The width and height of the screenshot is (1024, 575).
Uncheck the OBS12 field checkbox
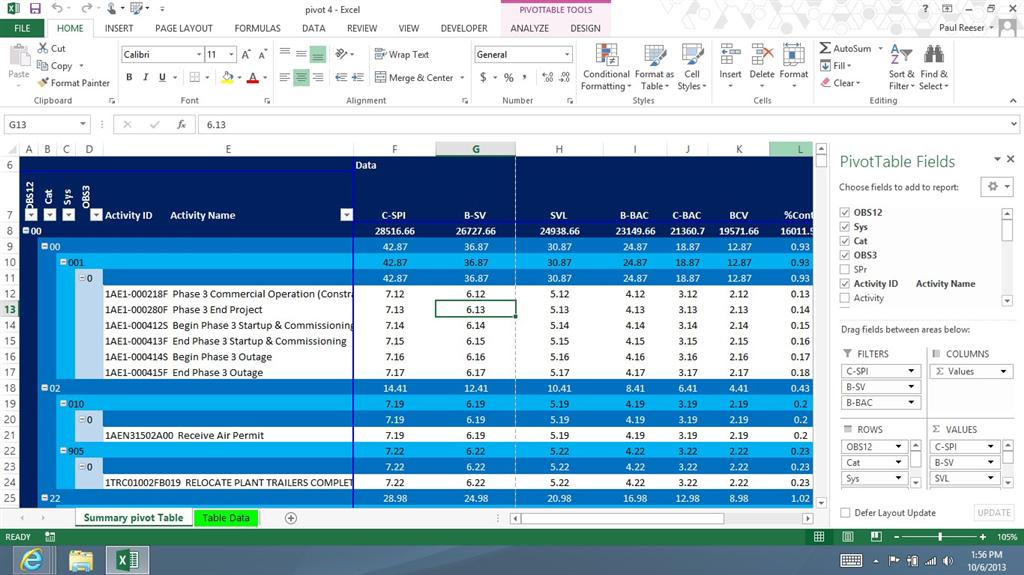pos(845,213)
